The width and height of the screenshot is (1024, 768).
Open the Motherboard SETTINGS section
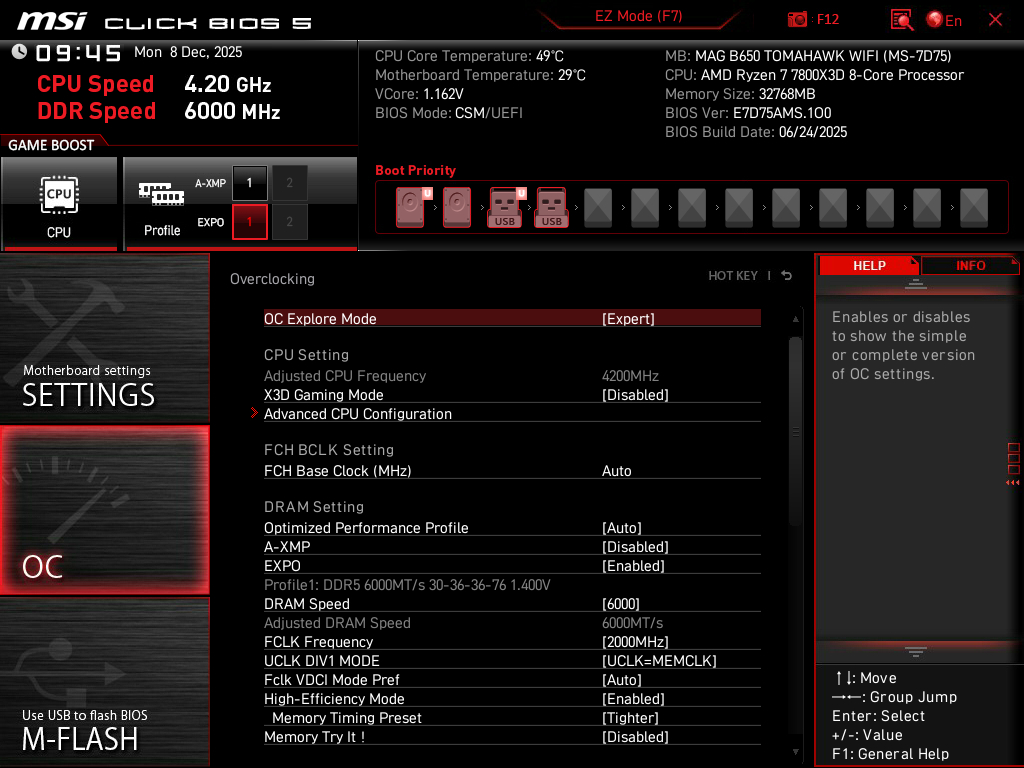104,338
